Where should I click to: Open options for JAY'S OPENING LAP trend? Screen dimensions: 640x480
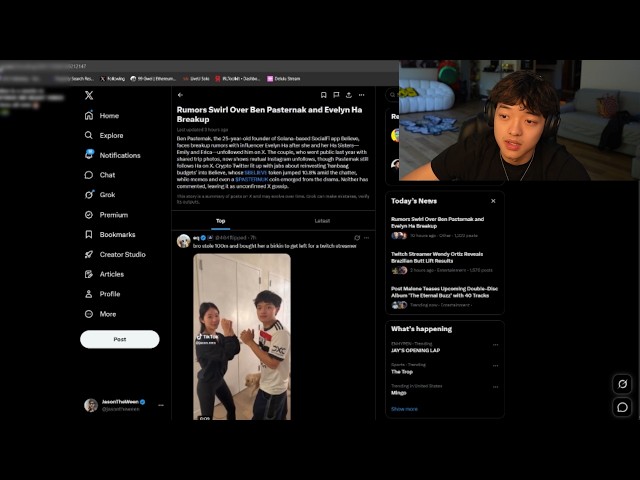point(495,344)
